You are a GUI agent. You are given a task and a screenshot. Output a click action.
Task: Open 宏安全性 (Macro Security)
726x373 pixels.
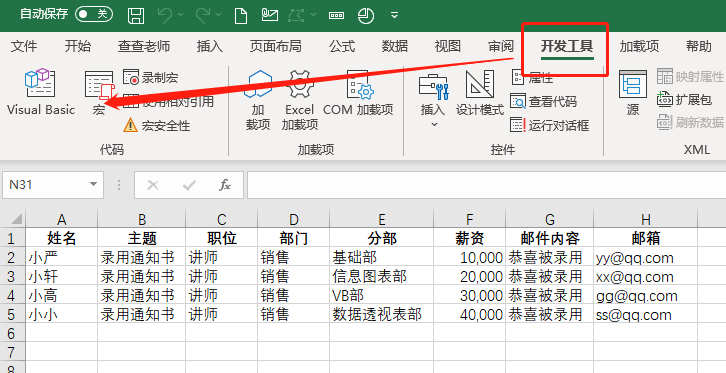pyautogui.click(x=157, y=125)
